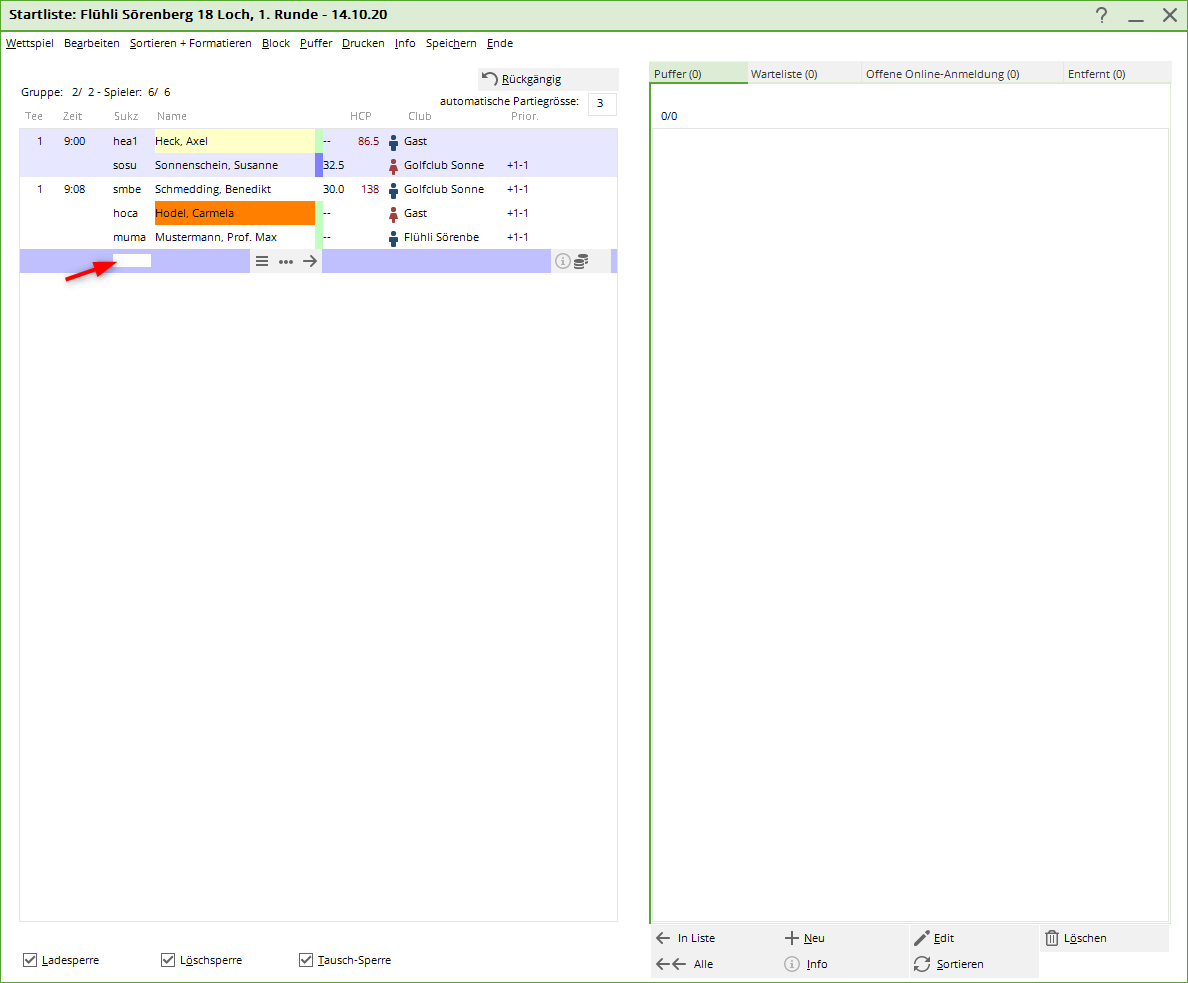Viewport: 1188px width, 983px height.
Task: Click the 9:00 tee time cell
Action: point(74,141)
